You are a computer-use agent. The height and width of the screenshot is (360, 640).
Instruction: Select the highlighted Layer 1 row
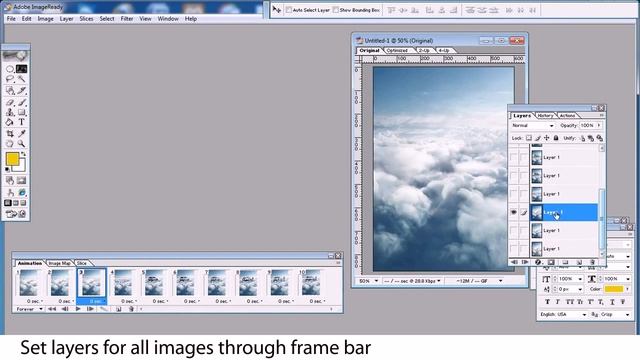(x=564, y=212)
